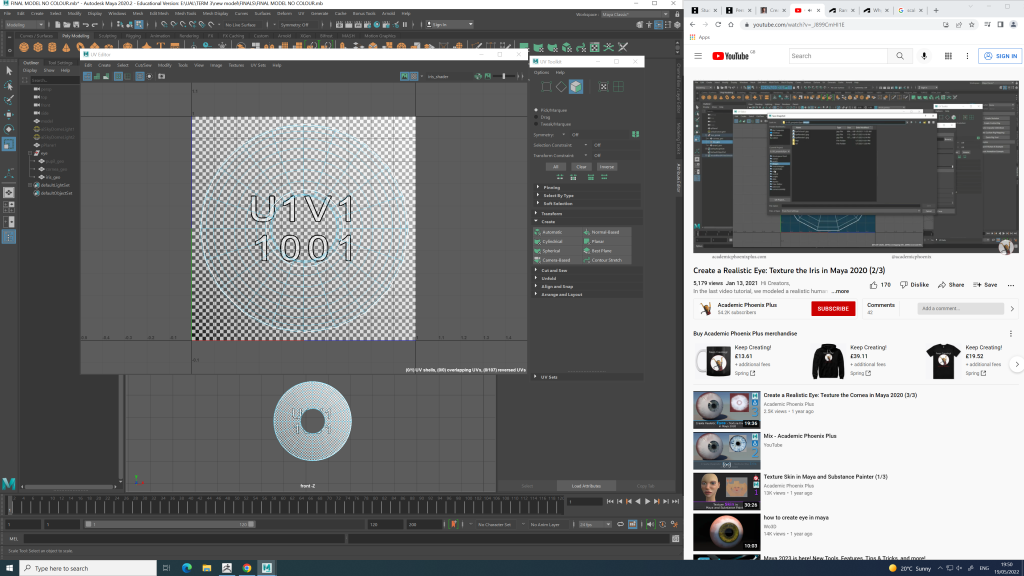
Task: Click the symmetry flip icon in the UV Toolkit
Action: 635,135
